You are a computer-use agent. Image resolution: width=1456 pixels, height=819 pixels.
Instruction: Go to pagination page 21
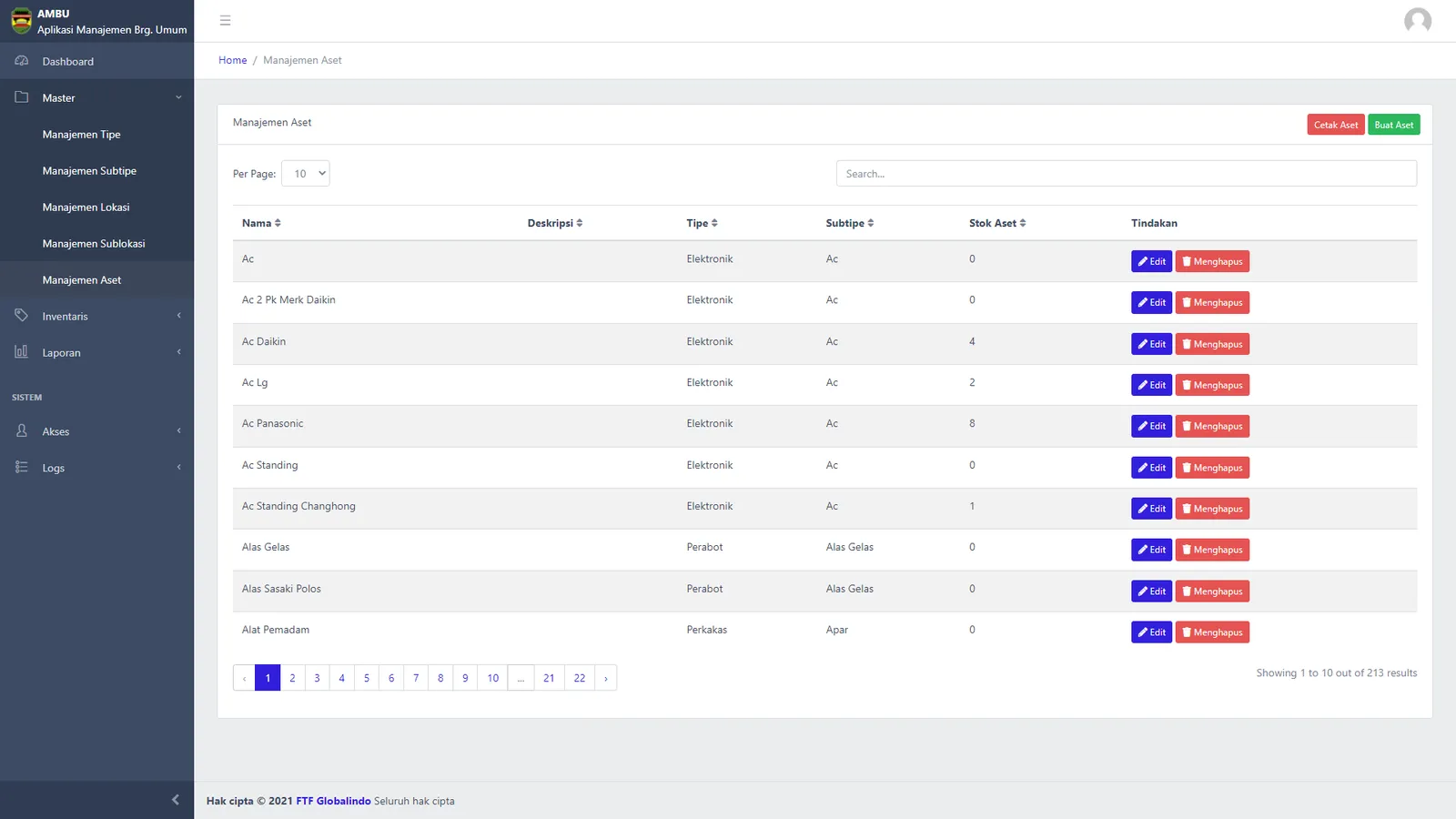pos(549,678)
